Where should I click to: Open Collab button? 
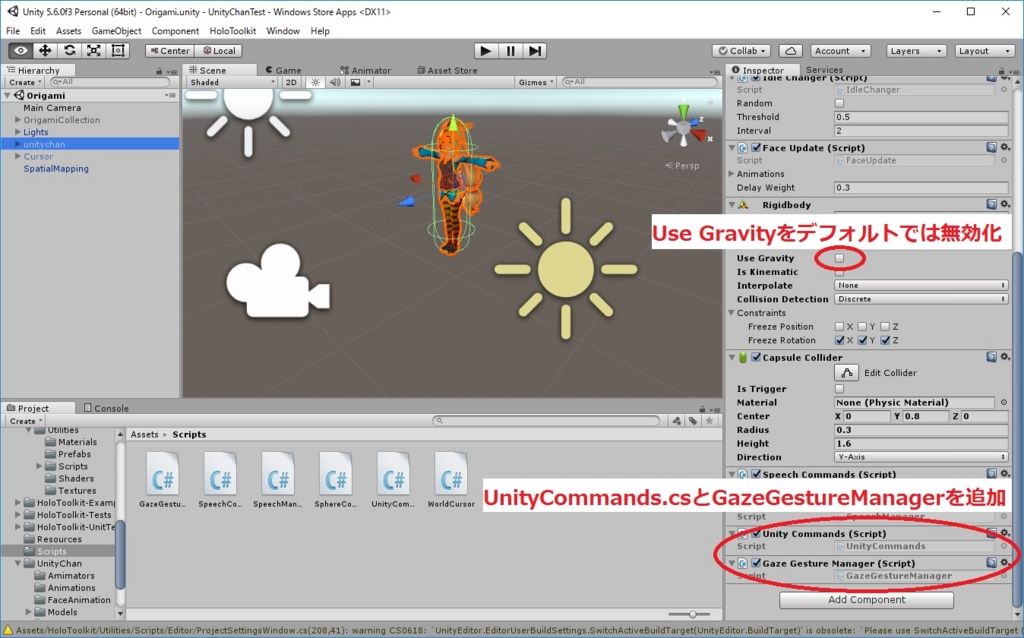pyautogui.click(x=741, y=51)
